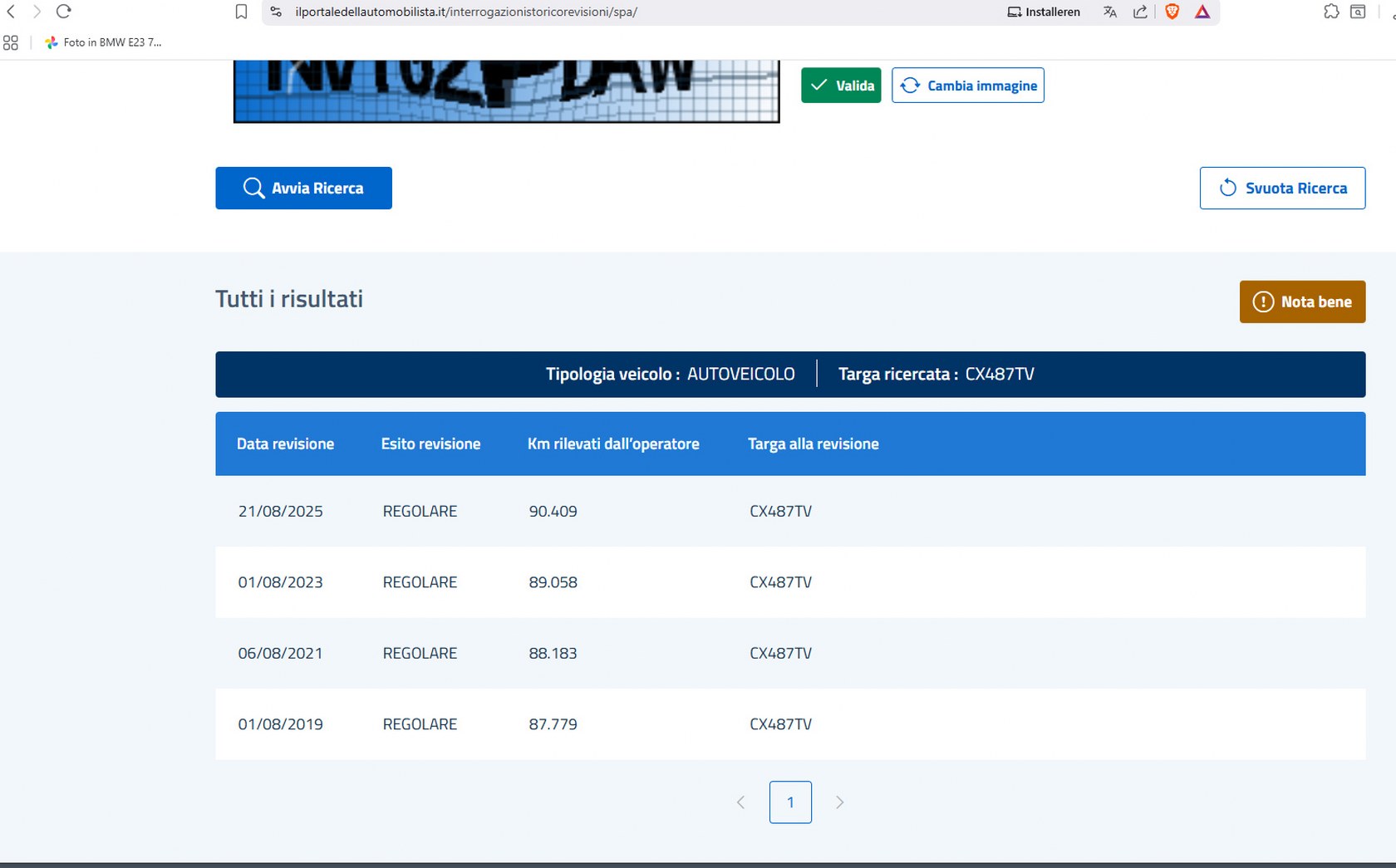Click 'Targa alla revisione' column header
1396x868 pixels.
[814, 444]
